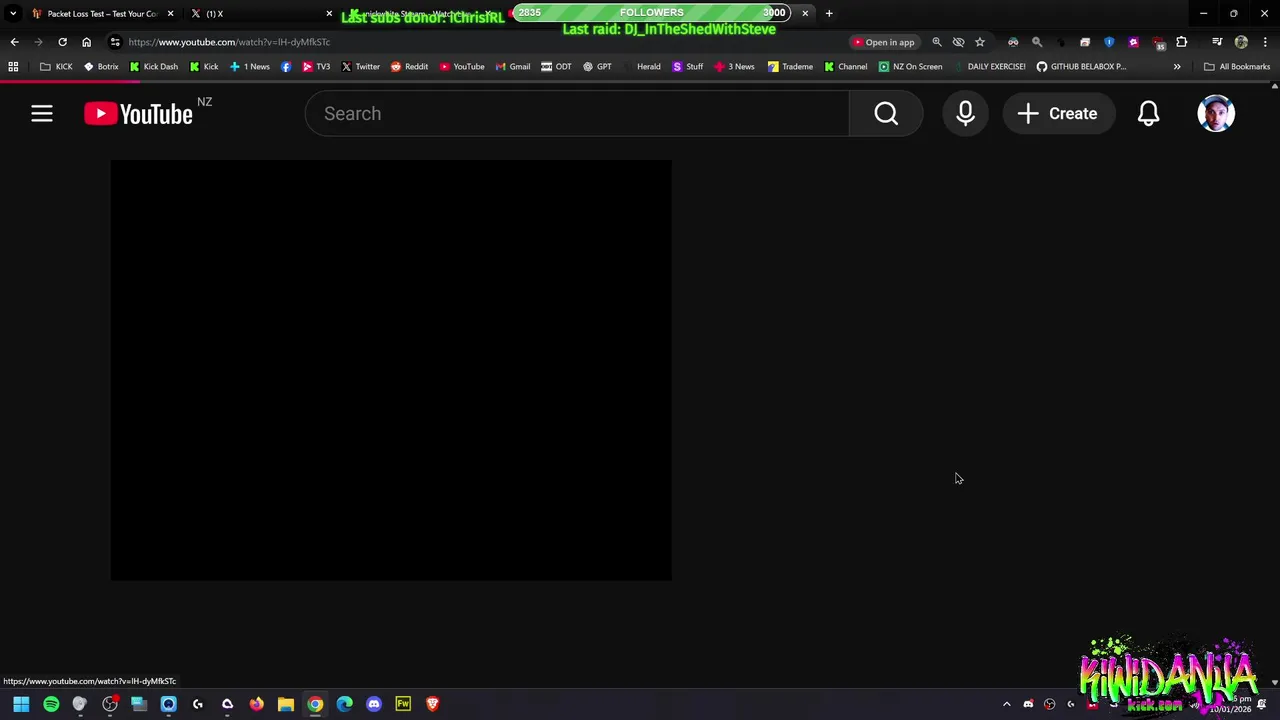Open Stuff bookmark
Screen dimensions: 1280x720
[687, 67]
